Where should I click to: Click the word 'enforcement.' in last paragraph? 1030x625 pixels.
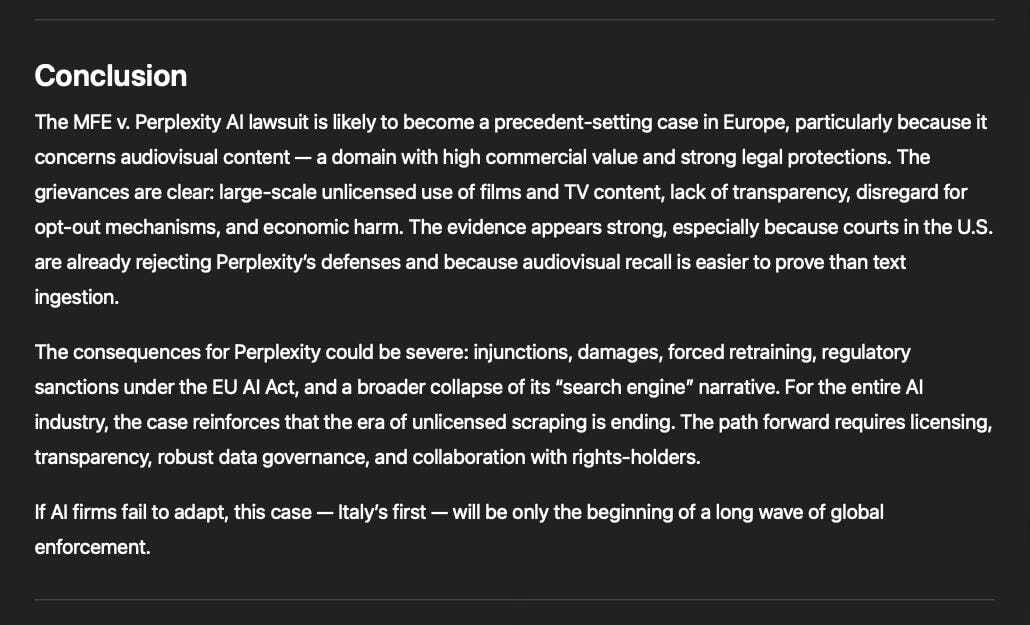coord(93,547)
